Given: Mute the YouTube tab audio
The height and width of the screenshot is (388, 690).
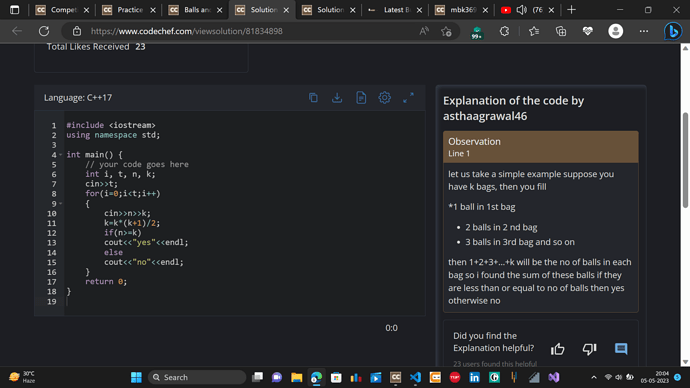Looking at the screenshot, I should [x=521, y=10].
